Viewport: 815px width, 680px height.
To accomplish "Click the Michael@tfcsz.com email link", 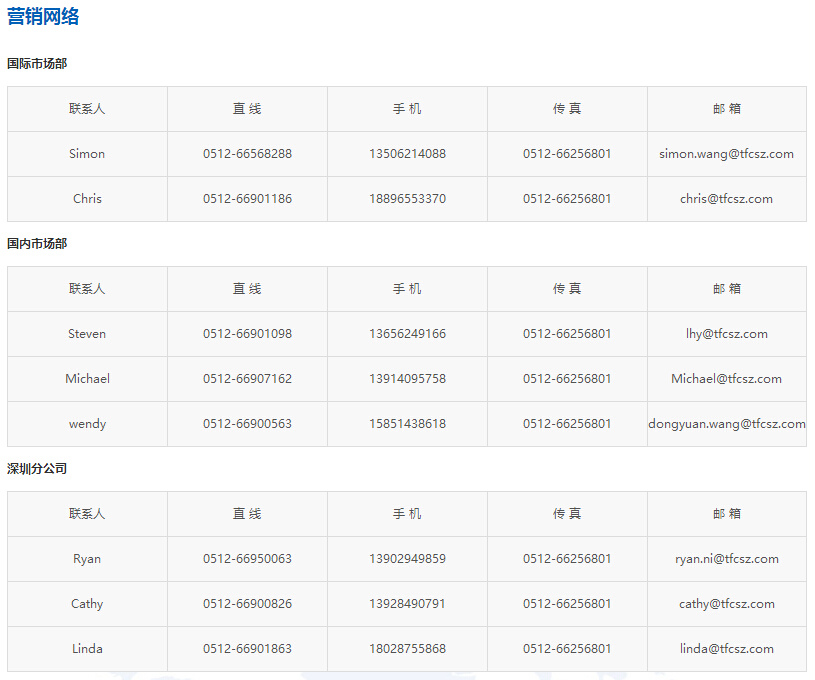I will [x=726, y=379].
